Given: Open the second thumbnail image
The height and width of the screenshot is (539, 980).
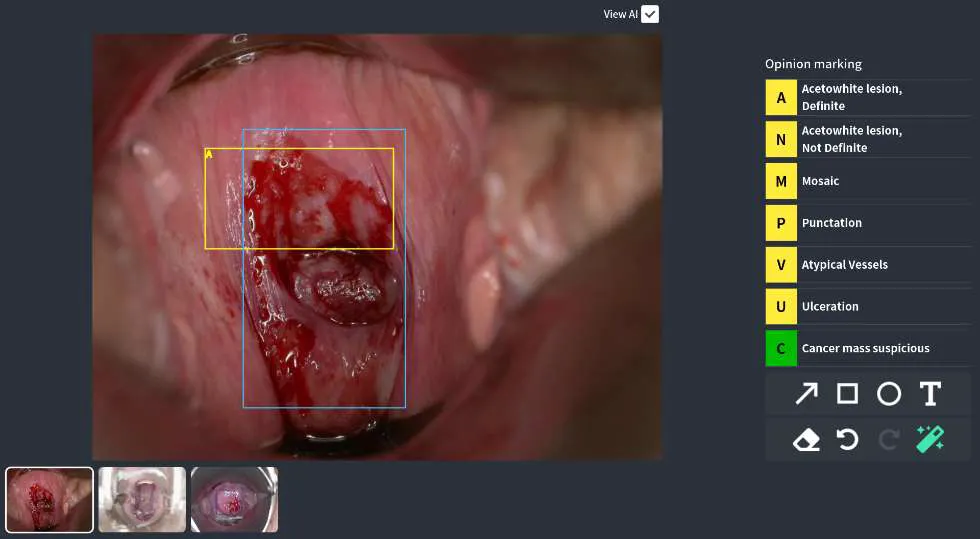Looking at the screenshot, I should (x=142, y=499).
